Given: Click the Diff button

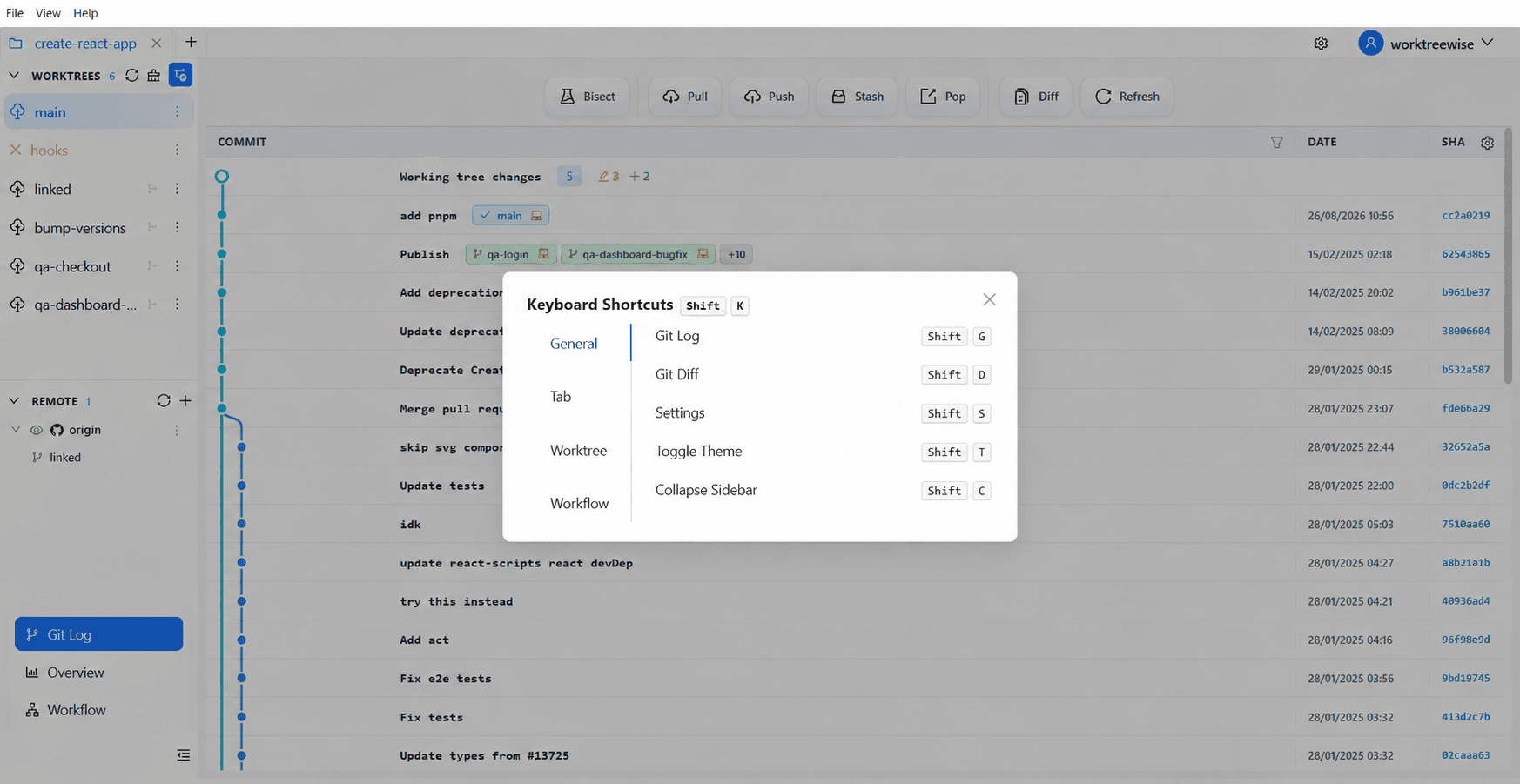Looking at the screenshot, I should point(1036,97).
